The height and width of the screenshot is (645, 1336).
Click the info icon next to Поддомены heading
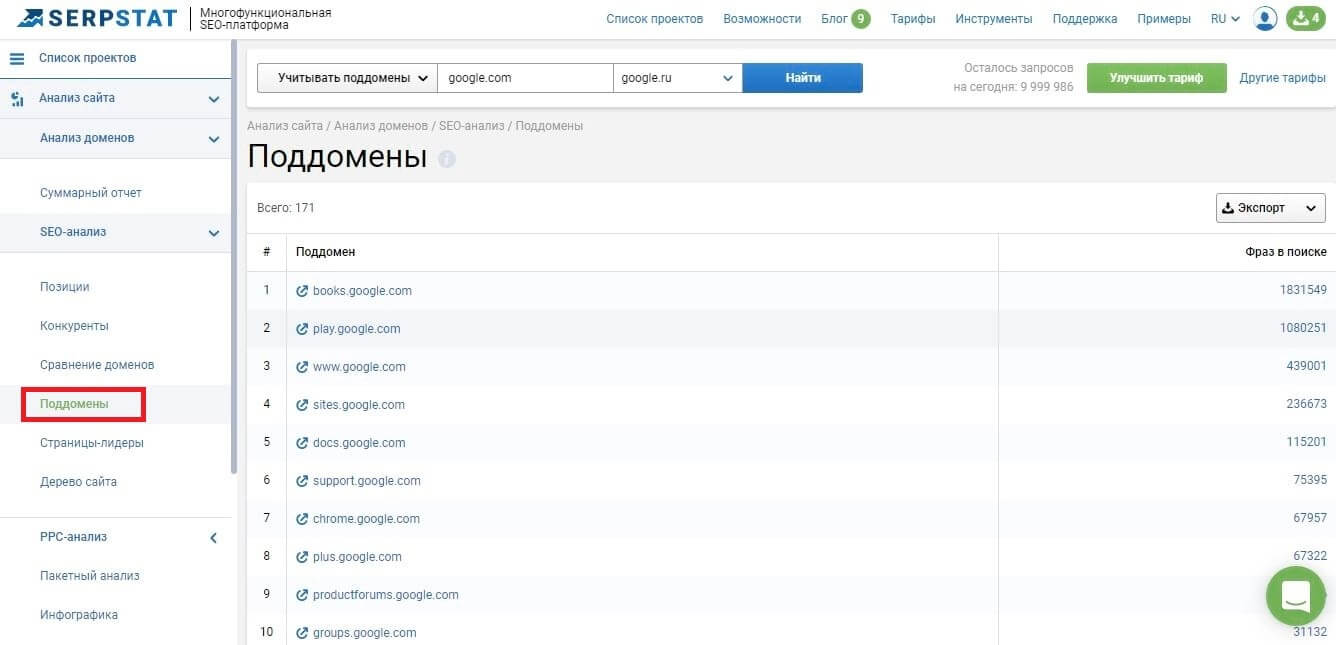coord(447,159)
